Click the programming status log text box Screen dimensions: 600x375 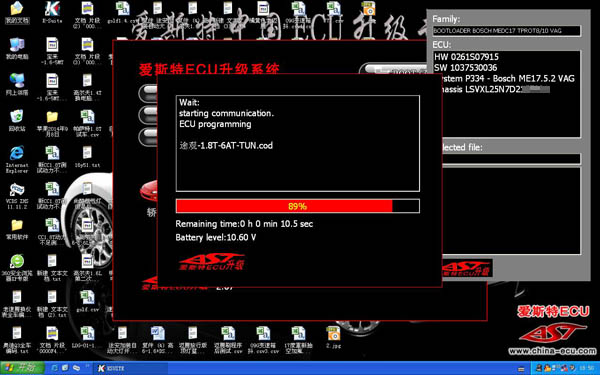pos(297,143)
